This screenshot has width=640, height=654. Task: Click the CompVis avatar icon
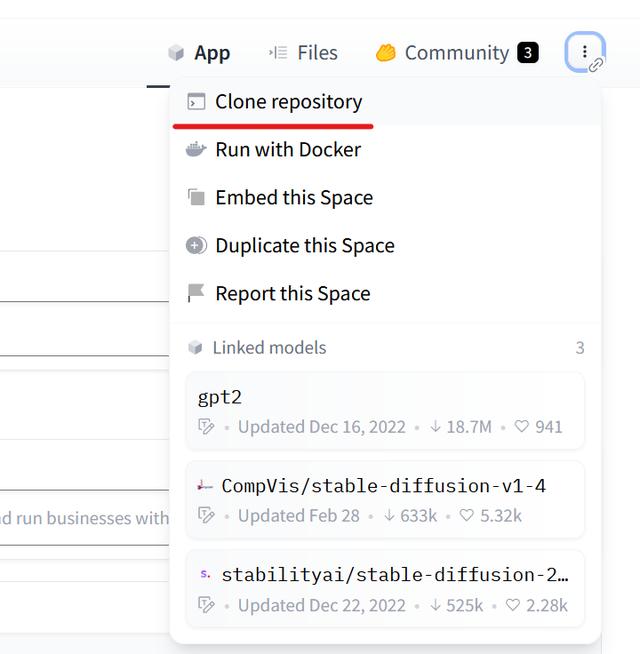[205, 486]
